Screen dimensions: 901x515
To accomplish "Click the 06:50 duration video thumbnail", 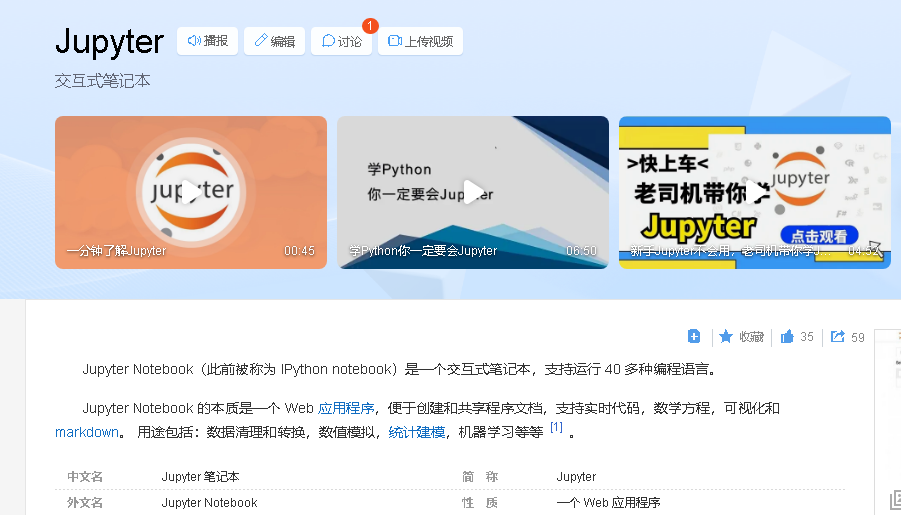I will (x=473, y=192).
